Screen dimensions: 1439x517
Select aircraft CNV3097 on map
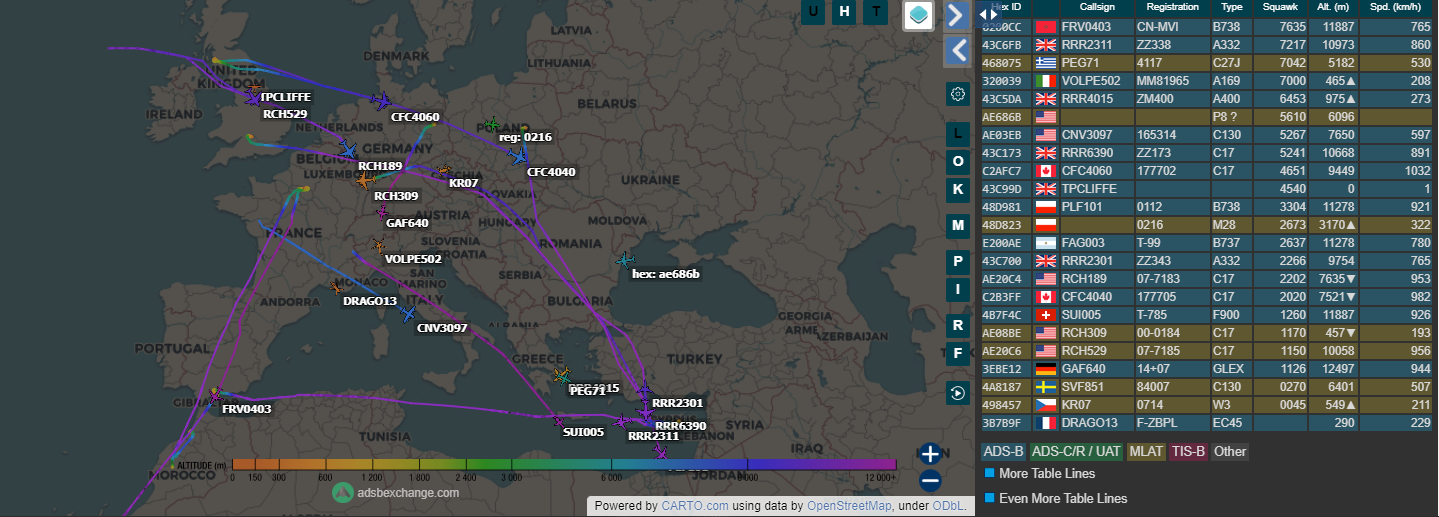pos(408,314)
